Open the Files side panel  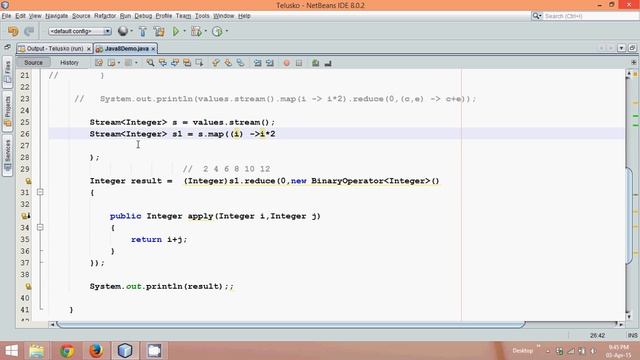click(x=7, y=72)
